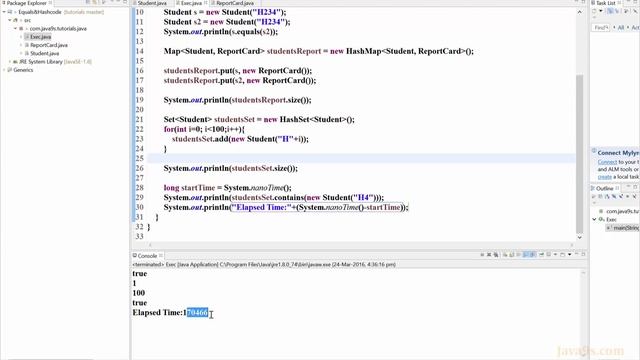Screen dimensions: 640x360
Task: Select Student.java in Package Explorer
Action: pyautogui.click(x=44, y=53)
